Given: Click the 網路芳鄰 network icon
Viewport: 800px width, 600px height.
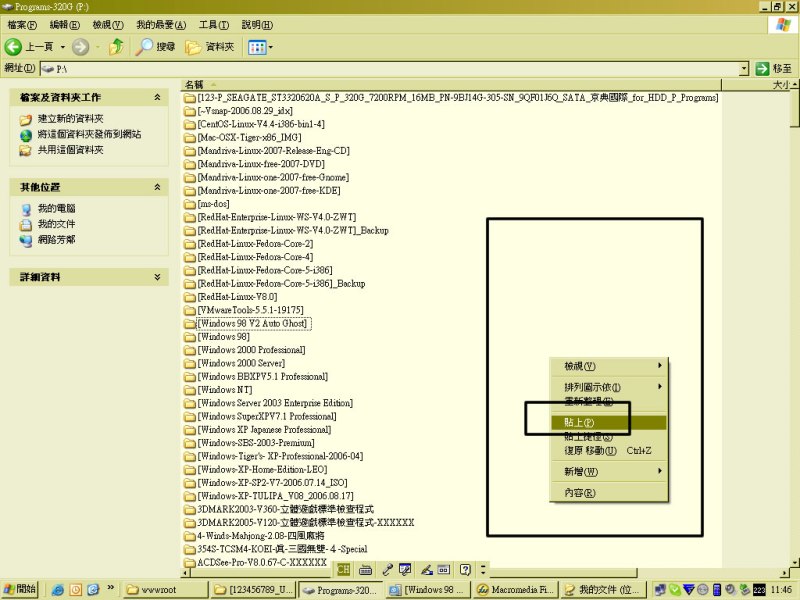Looking at the screenshot, I should (x=26, y=240).
